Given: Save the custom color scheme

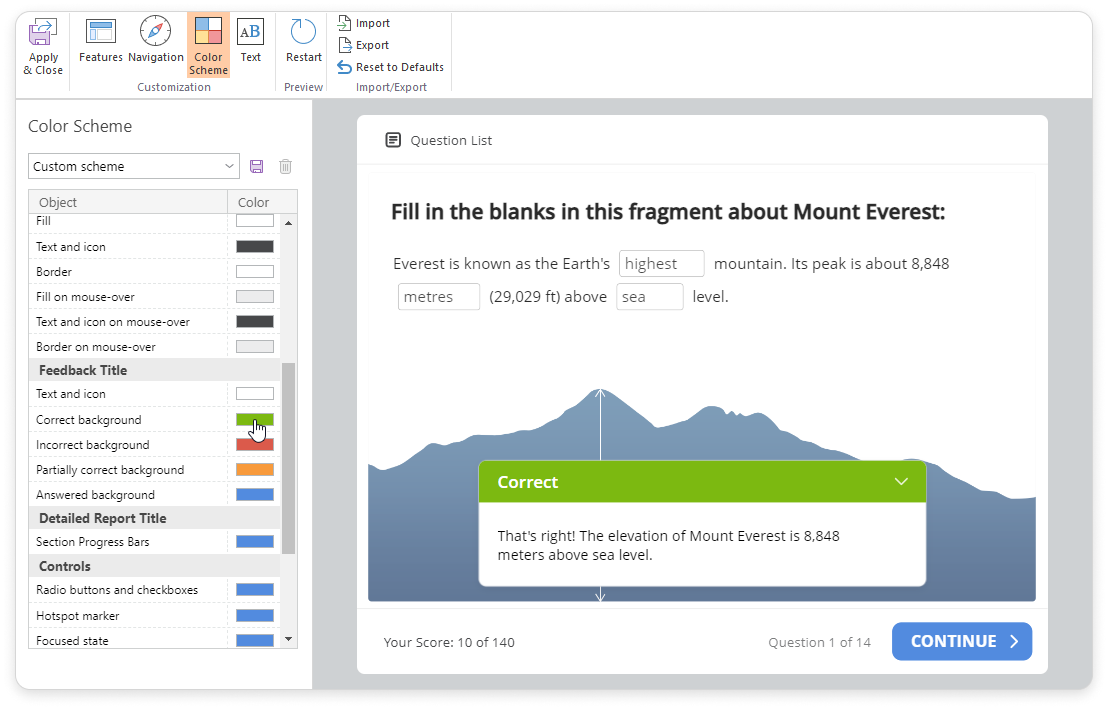Looking at the screenshot, I should [257, 166].
